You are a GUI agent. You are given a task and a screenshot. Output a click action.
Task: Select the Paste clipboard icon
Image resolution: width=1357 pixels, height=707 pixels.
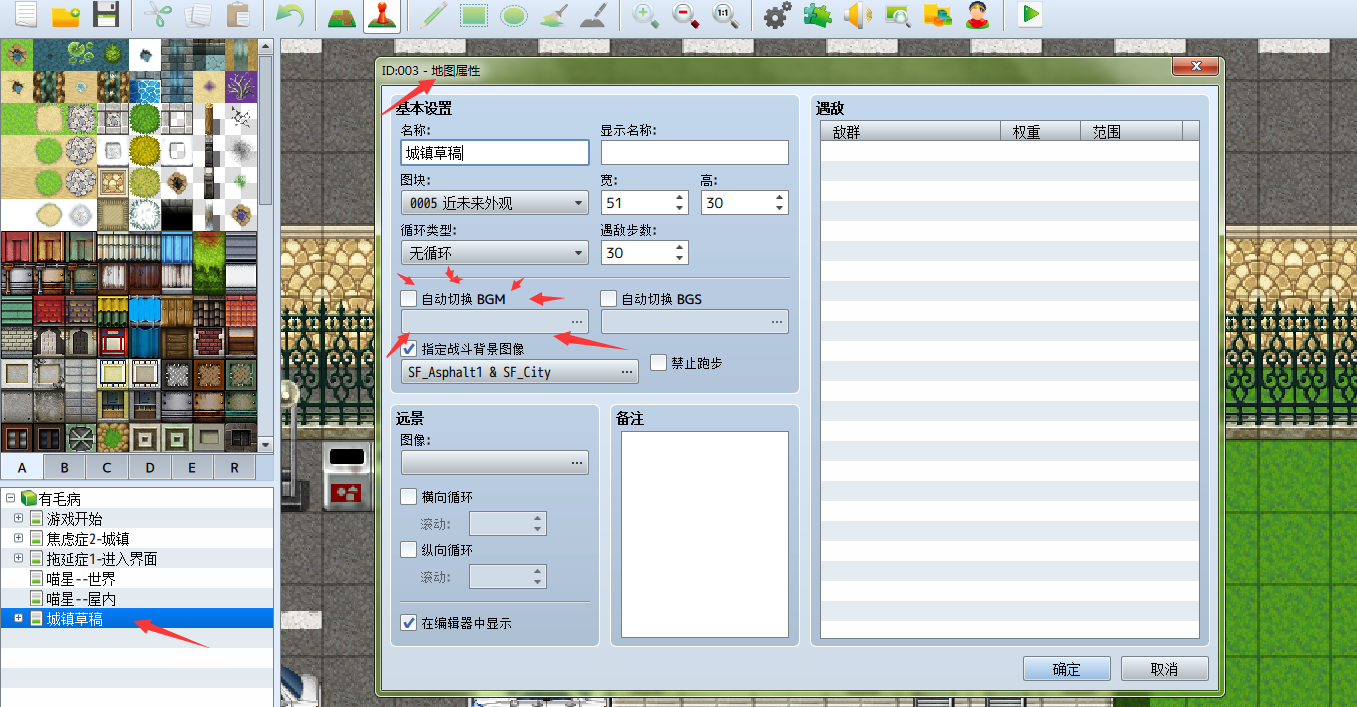click(x=238, y=16)
